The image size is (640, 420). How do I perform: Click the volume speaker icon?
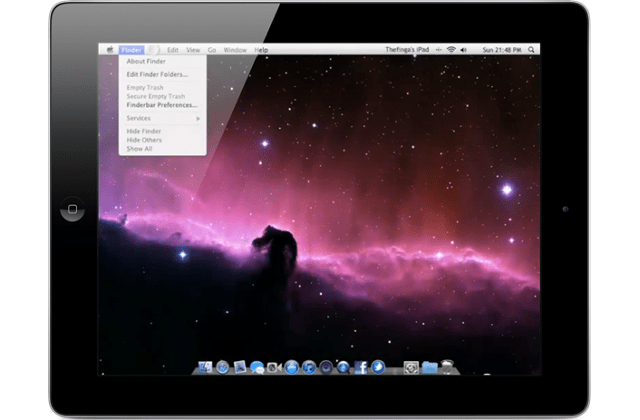[x=463, y=50]
